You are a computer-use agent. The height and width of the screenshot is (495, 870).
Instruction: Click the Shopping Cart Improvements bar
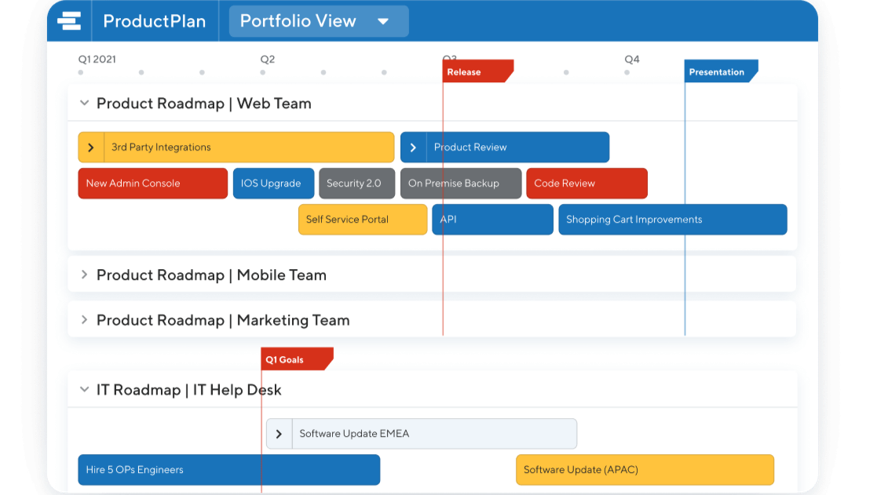[672, 220]
